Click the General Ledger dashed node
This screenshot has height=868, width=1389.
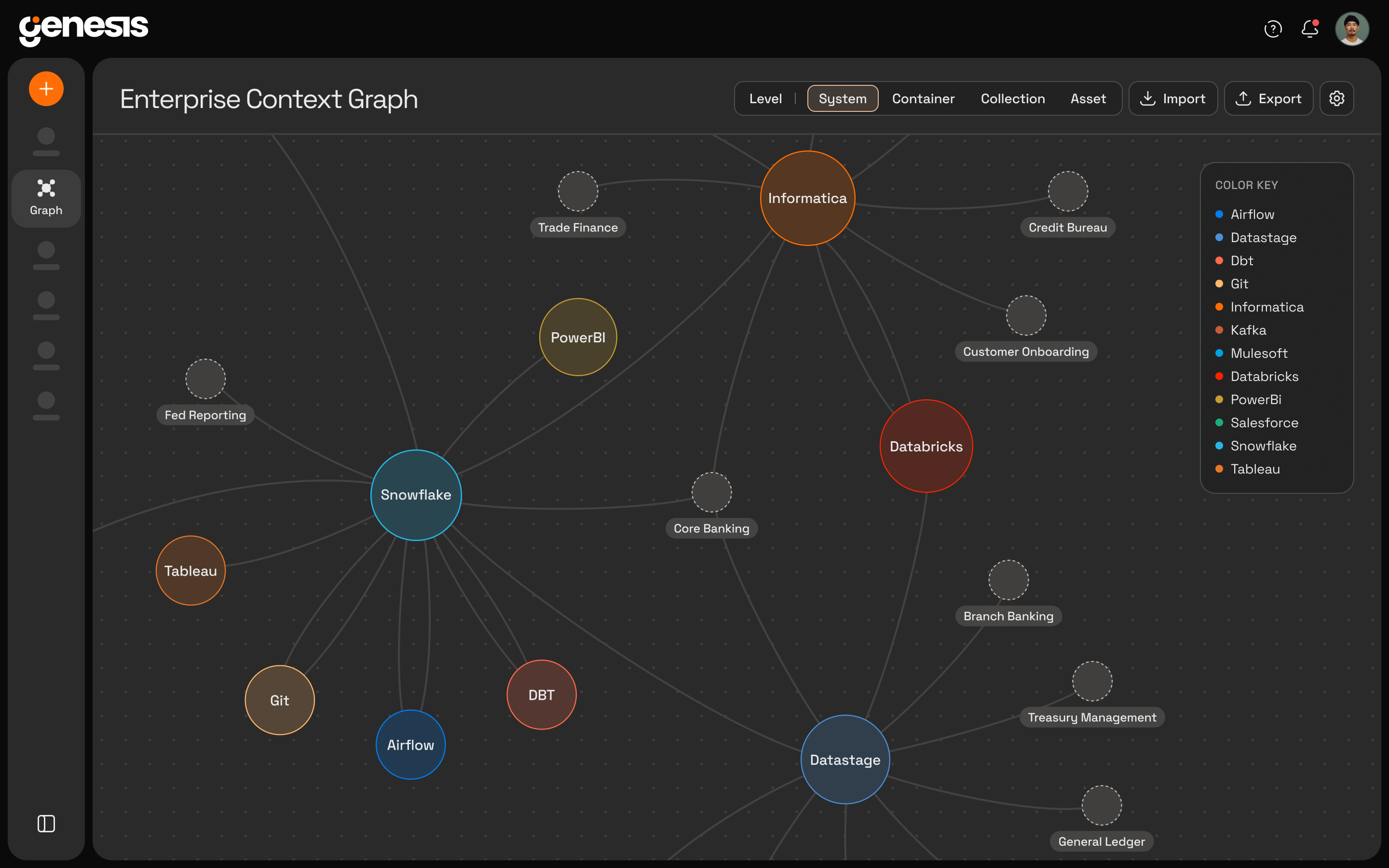pyautogui.click(x=1102, y=805)
